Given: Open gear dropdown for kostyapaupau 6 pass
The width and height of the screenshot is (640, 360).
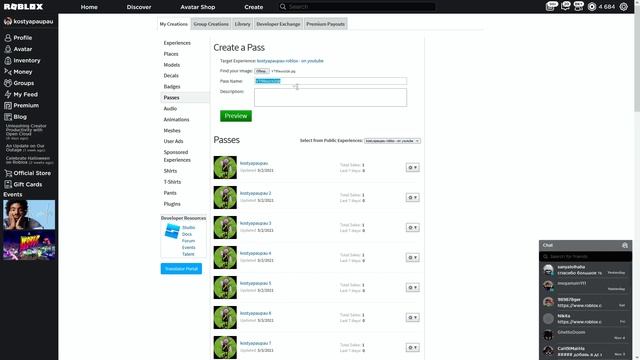Looking at the screenshot, I should (413, 318).
